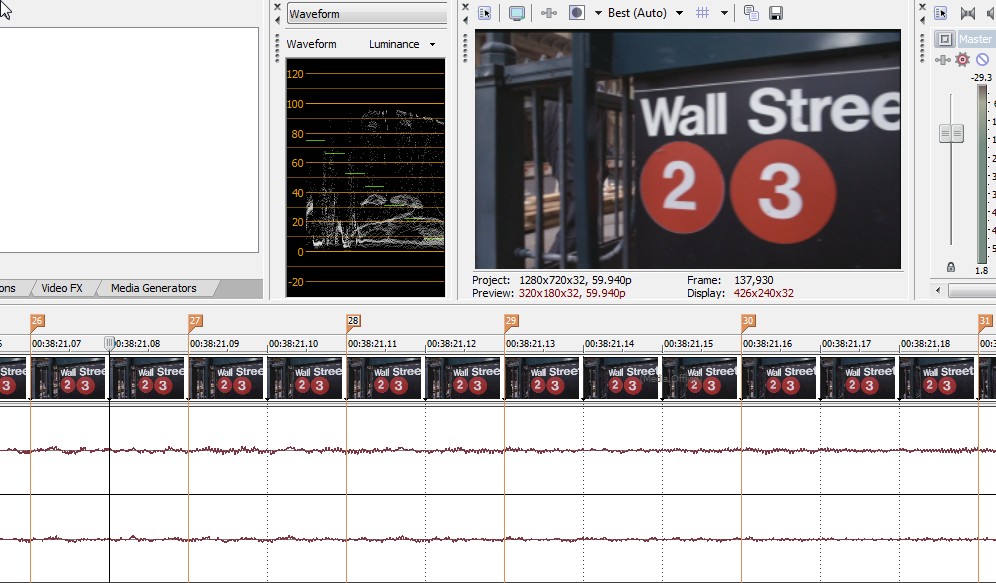Screen dimensions: 996x583
Task: Open Master automation settings gear
Action: [x=962, y=60]
